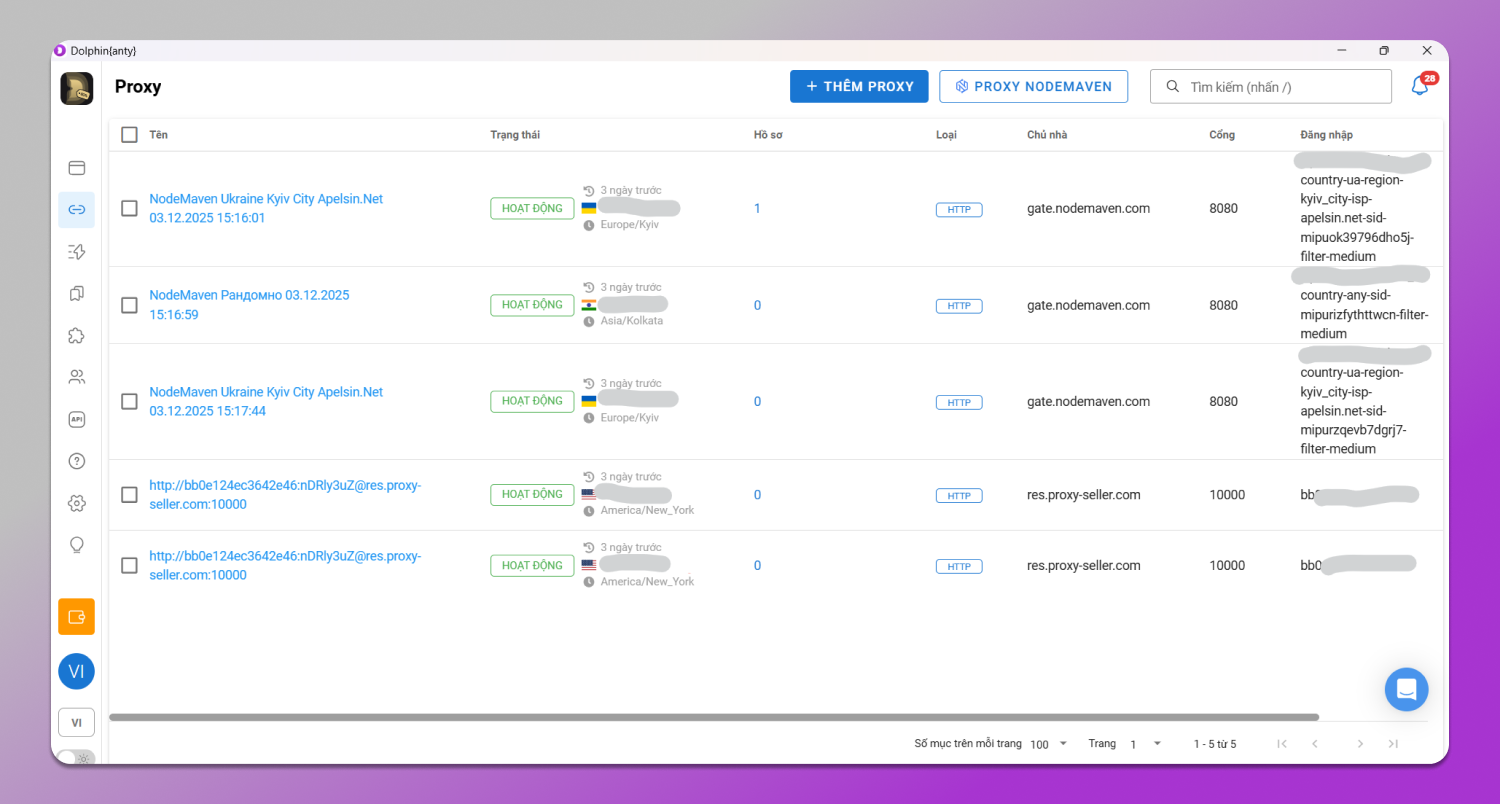The height and width of the screenshot is (804, 1500).
Task: Open the VI language selector
Action: [77, 722]
